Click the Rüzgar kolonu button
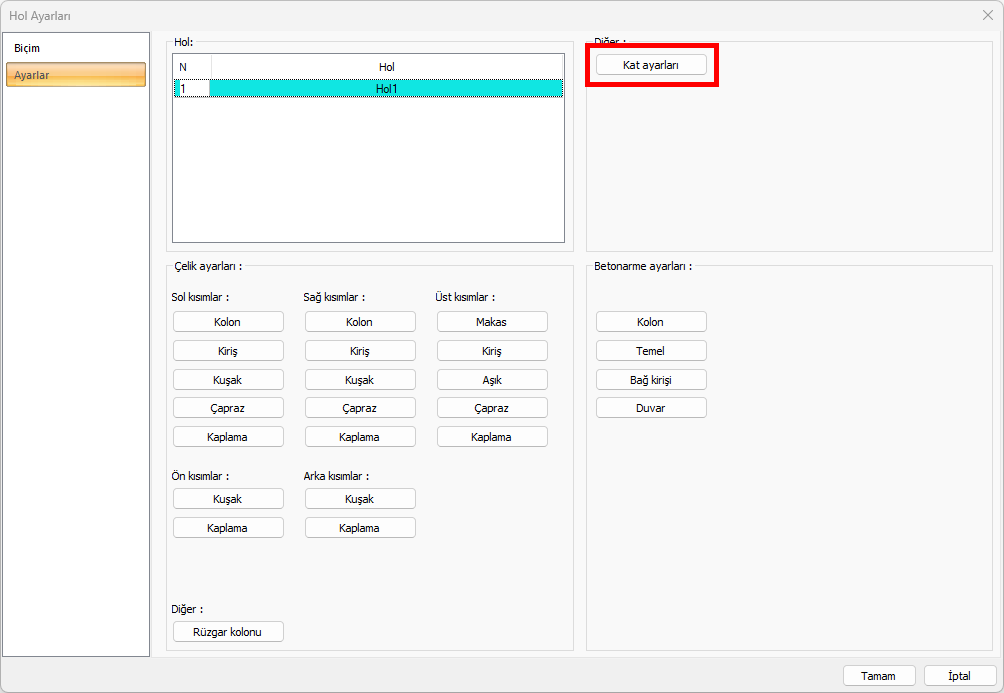Image resolution: width=1004 pixels, height=693 pixels. pyautogui.click(x=227, y=632)
